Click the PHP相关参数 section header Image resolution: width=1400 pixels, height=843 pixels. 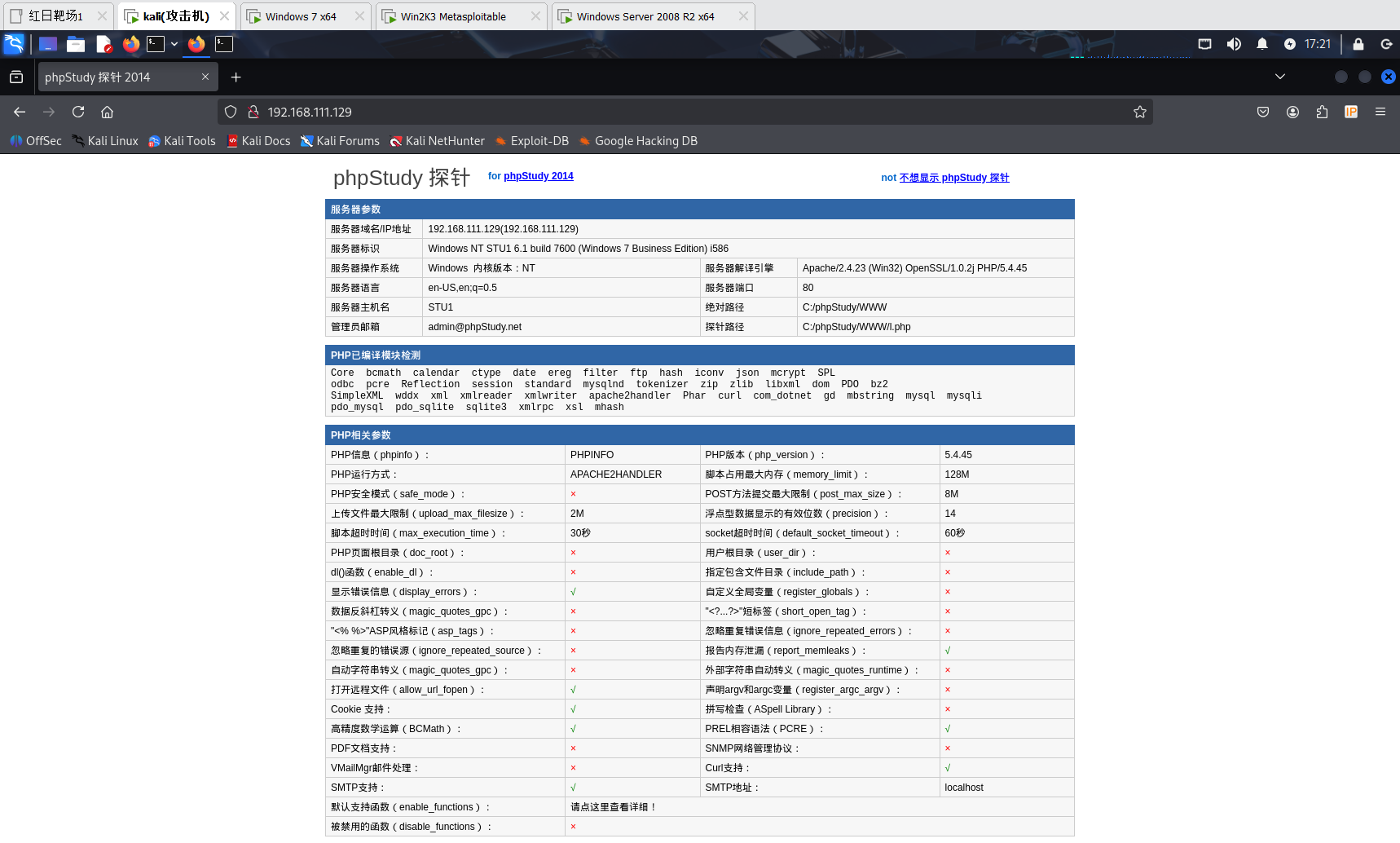click(x=699, y=435)
